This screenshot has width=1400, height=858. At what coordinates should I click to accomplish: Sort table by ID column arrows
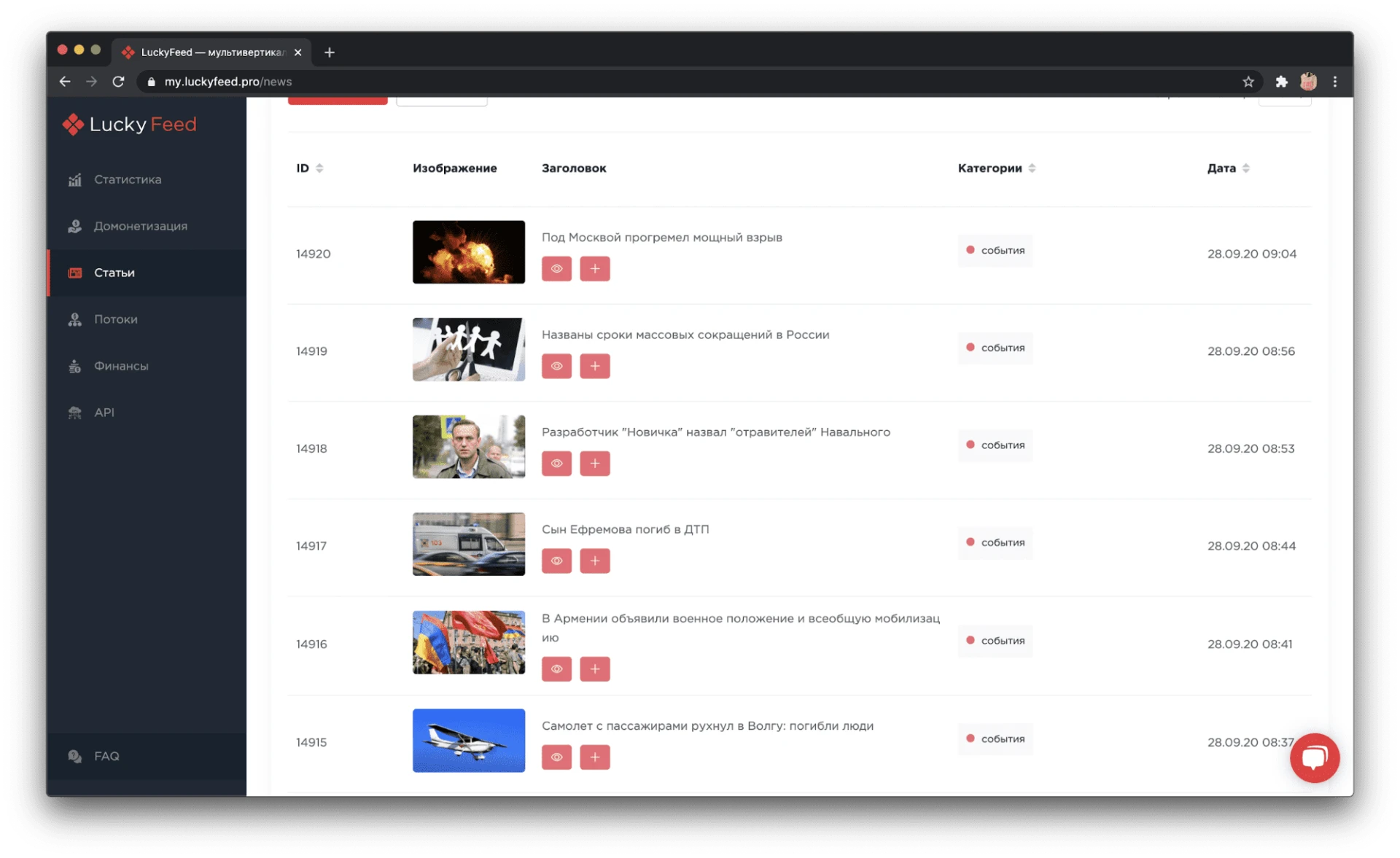click(x=319, y=168)
